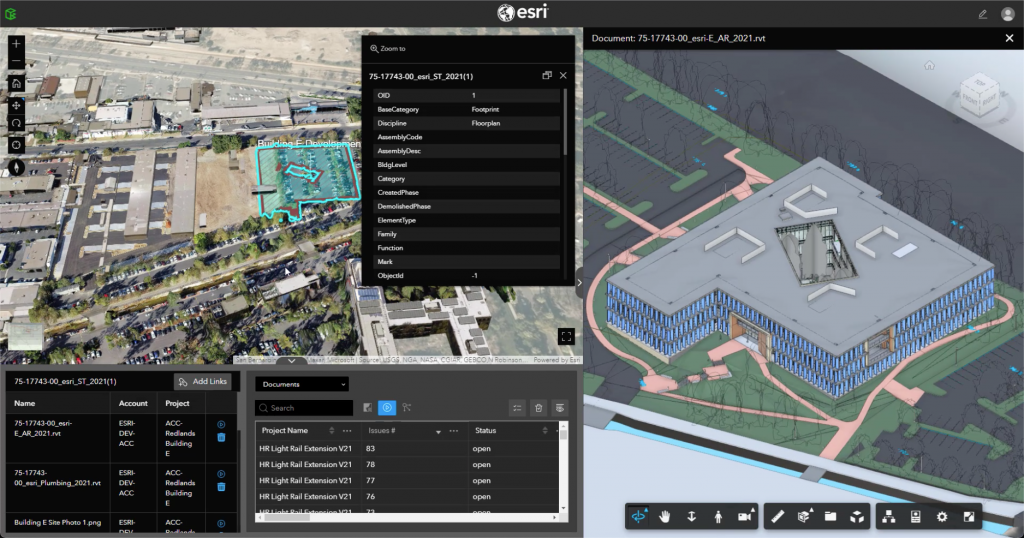
Task: Open the user account profile icon
Action: (x=1007, y=14)
